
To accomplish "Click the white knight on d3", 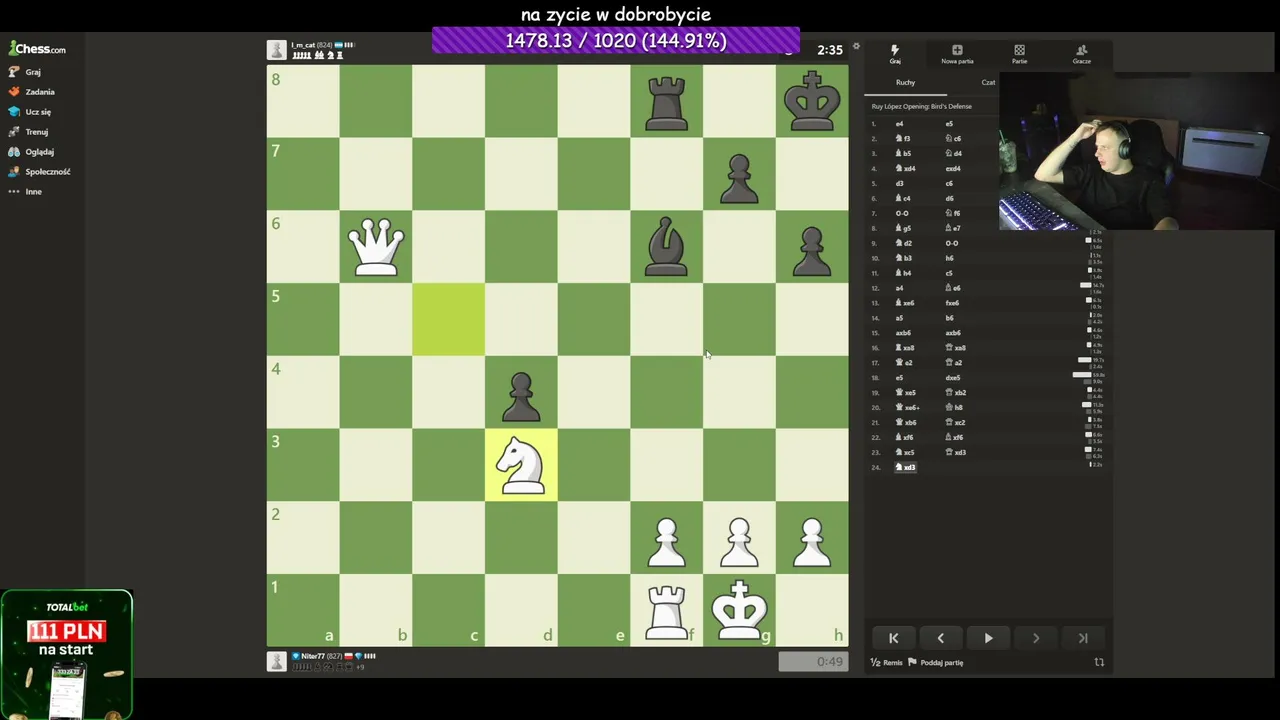I will point(521,465).
